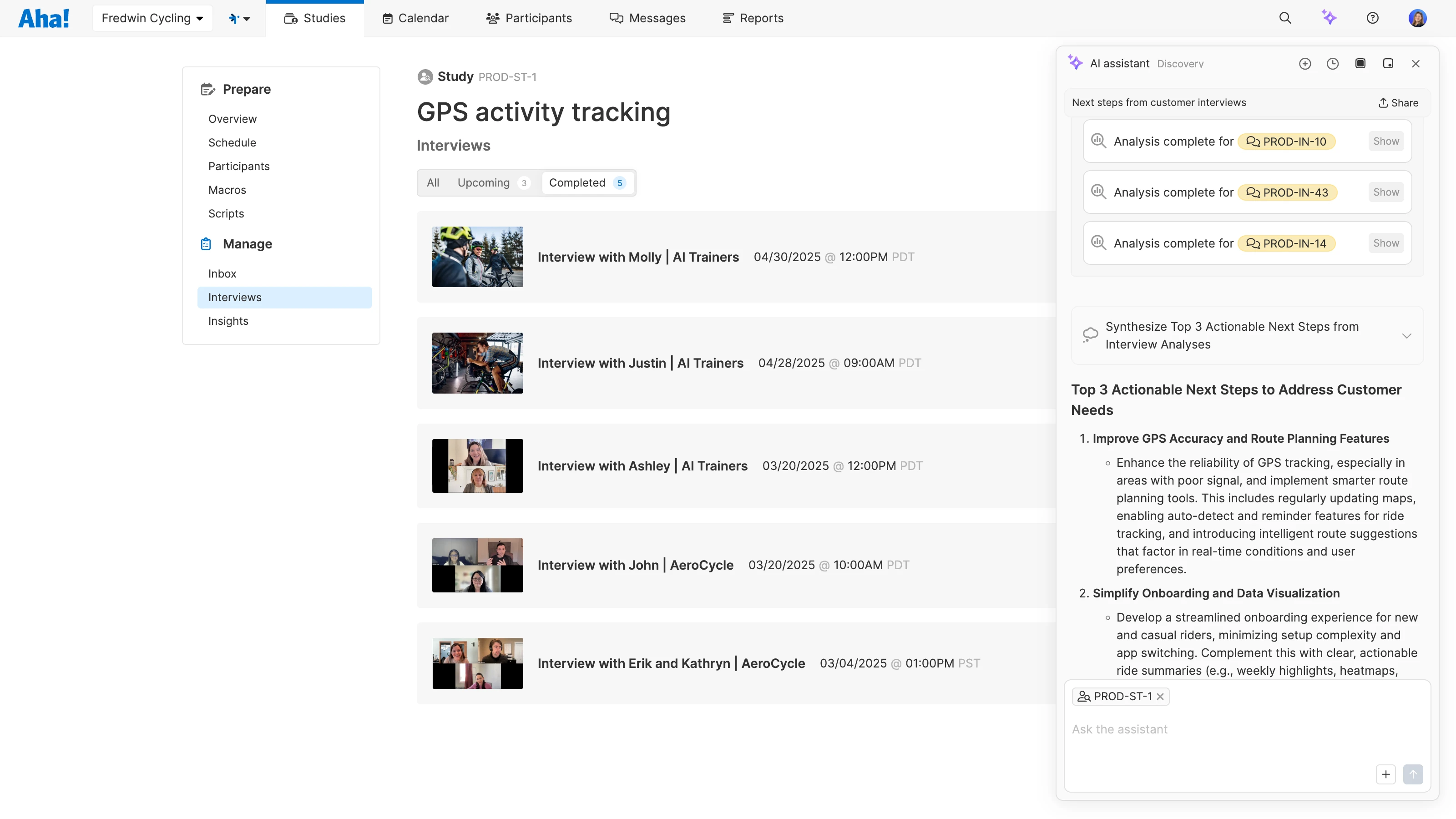The height and width of the screenshot is (819, 1456).
Task: Select the Upcoming interviews filter
Action: tap(492, 183)
